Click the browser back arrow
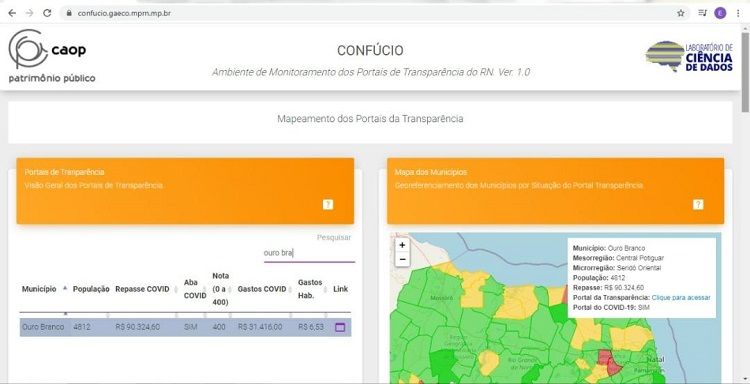750x384 pixels. (x=12, y=13)
